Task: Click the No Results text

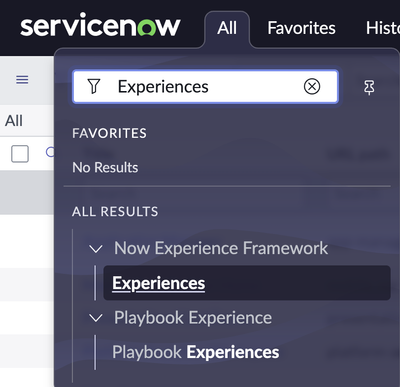Action: [105, 167]
